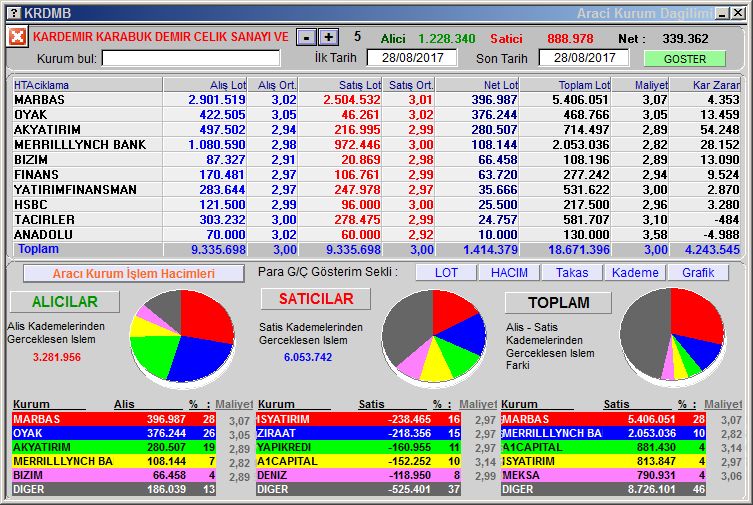Viewport: 753px width, 505px height.
Task: Click the GOSTER button
Action: click(x=685, y=59)
